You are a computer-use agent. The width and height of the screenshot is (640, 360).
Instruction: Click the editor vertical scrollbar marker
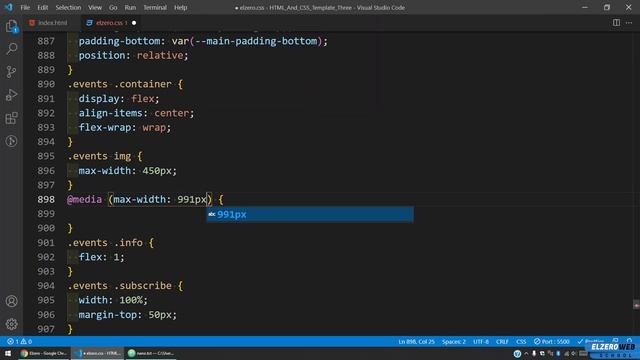(636, 305)
